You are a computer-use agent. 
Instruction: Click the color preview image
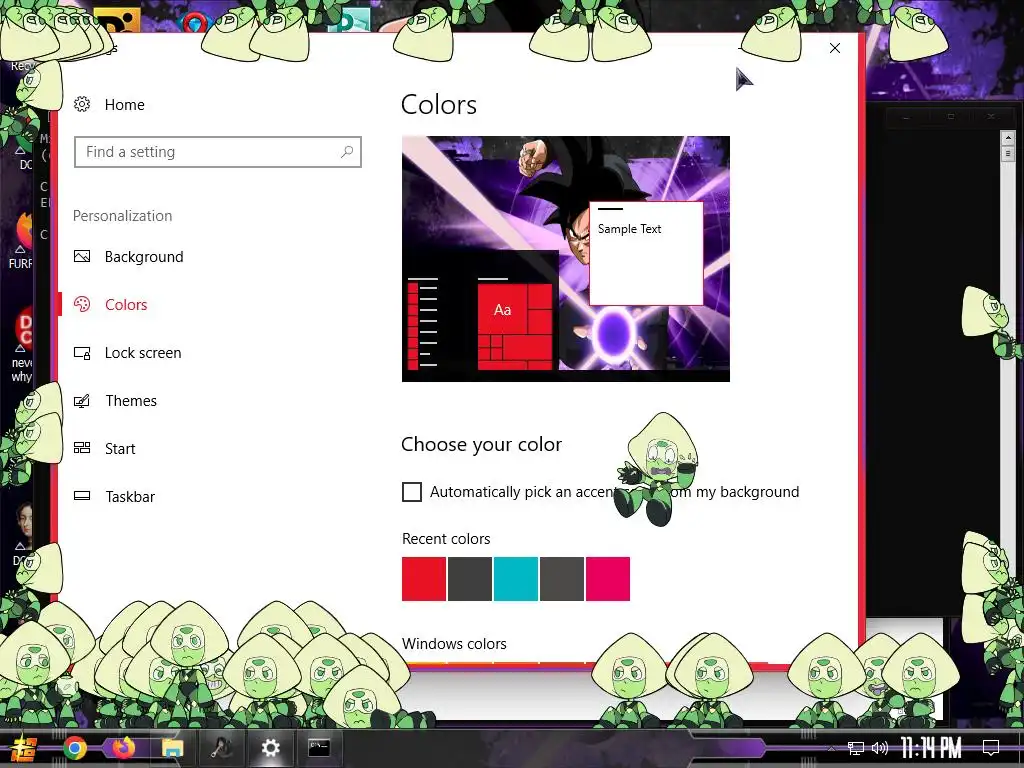566,259
